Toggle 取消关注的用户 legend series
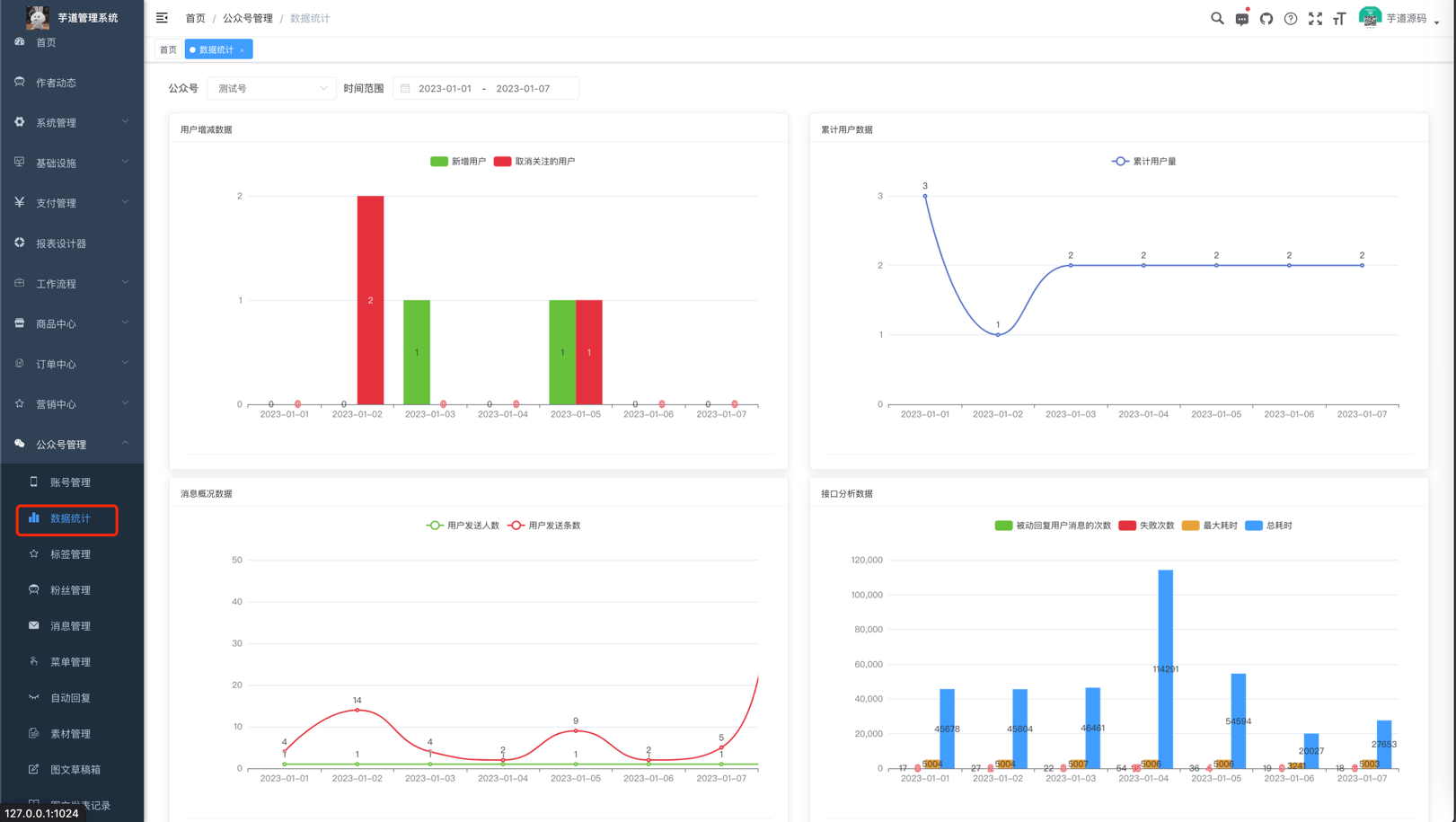This screenshot has width=1456, height=822. click(534, 162)
